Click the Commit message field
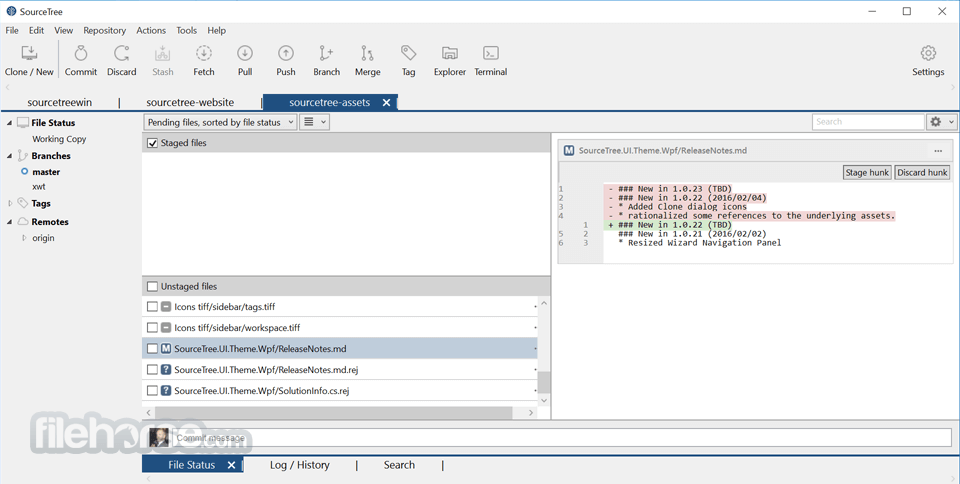 [x=562, y=437]
